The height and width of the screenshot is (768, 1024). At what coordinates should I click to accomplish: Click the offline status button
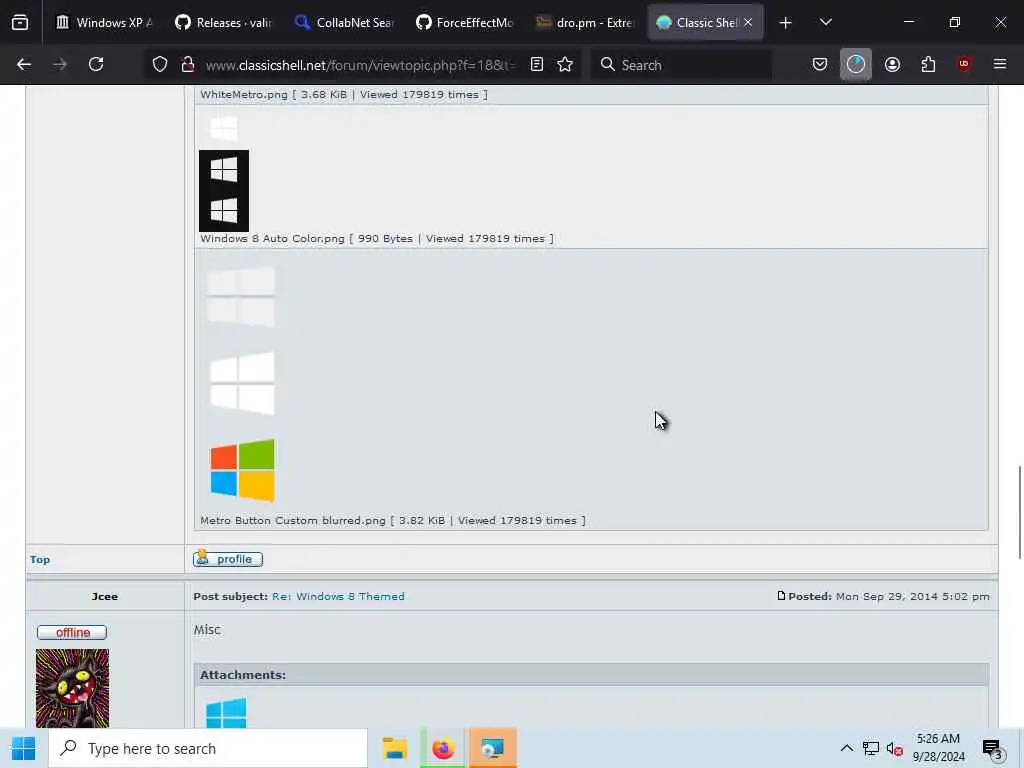tap(72, 632)
